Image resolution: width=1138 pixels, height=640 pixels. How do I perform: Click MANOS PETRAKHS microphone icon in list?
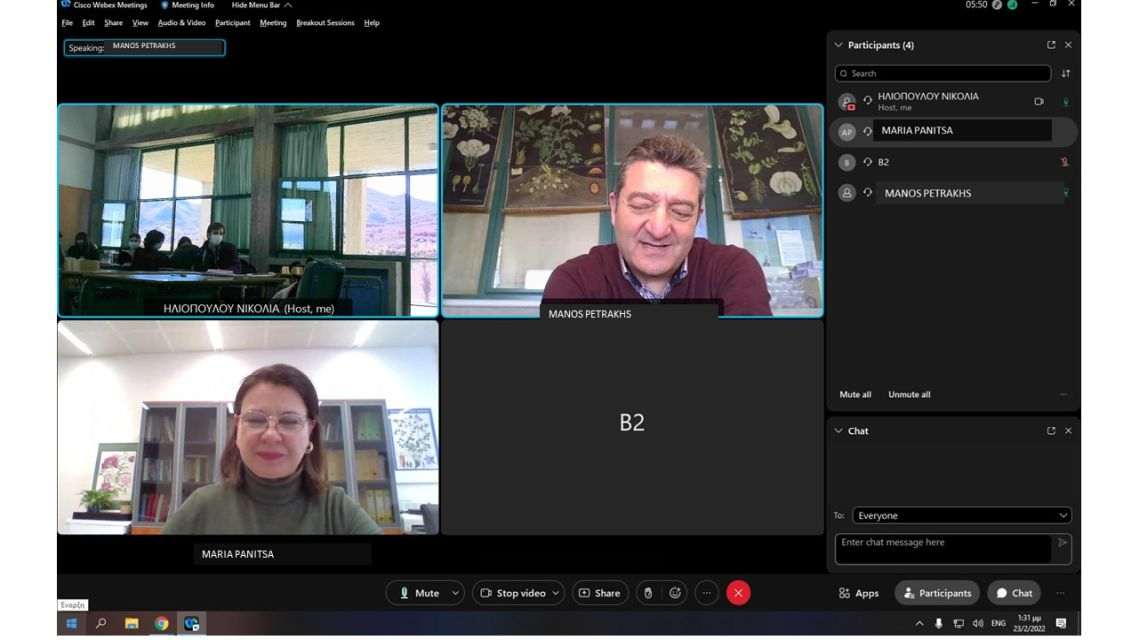1065,194
